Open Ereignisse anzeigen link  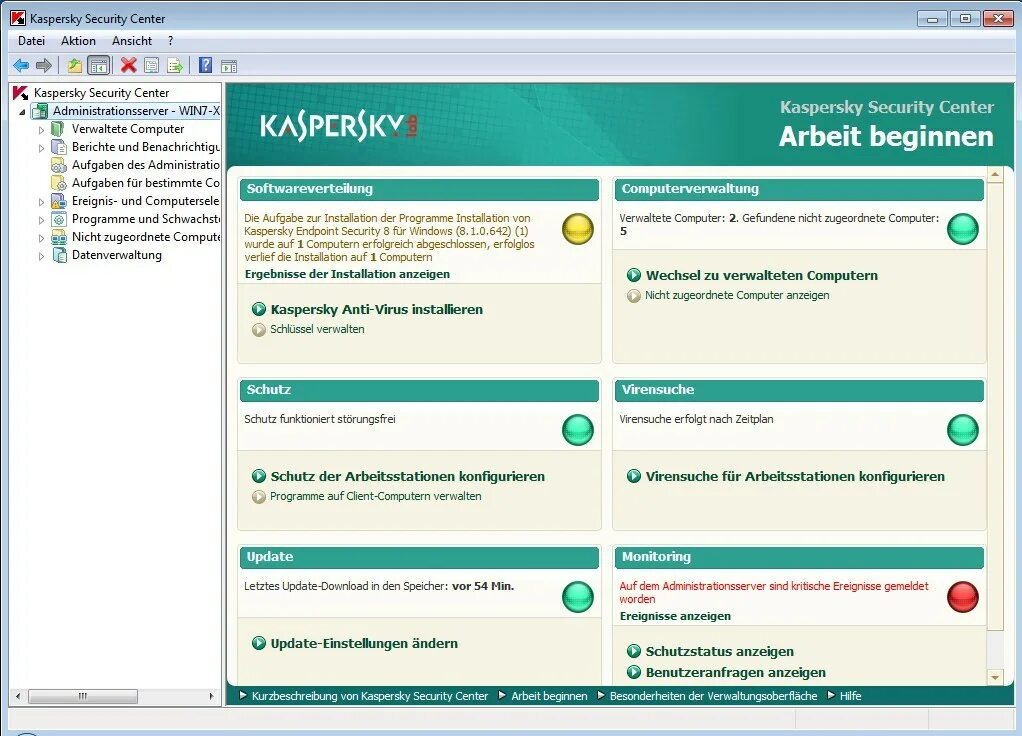point(675,616)
